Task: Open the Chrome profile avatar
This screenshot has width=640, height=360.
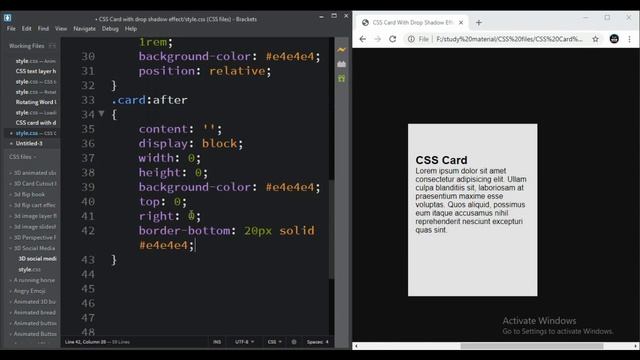Action: point(614,39)
